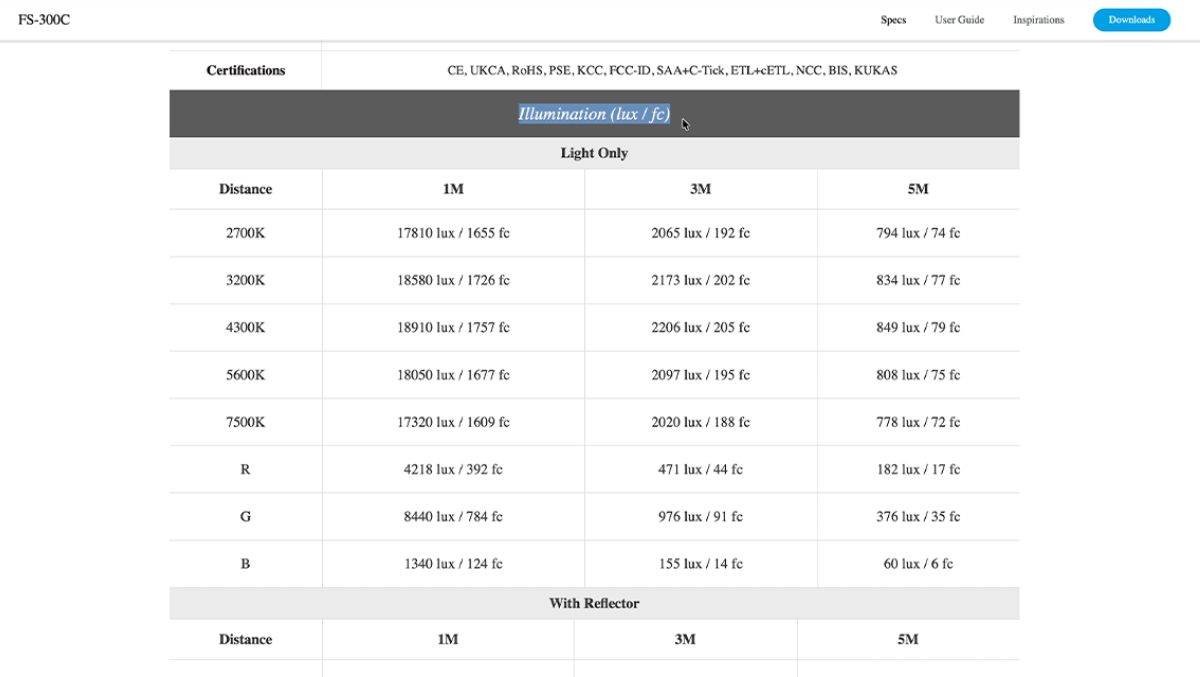Select the With Reflector section header
Image resolution: width=1200 pixels, height=677 pixels.
[x=594, y=603]
